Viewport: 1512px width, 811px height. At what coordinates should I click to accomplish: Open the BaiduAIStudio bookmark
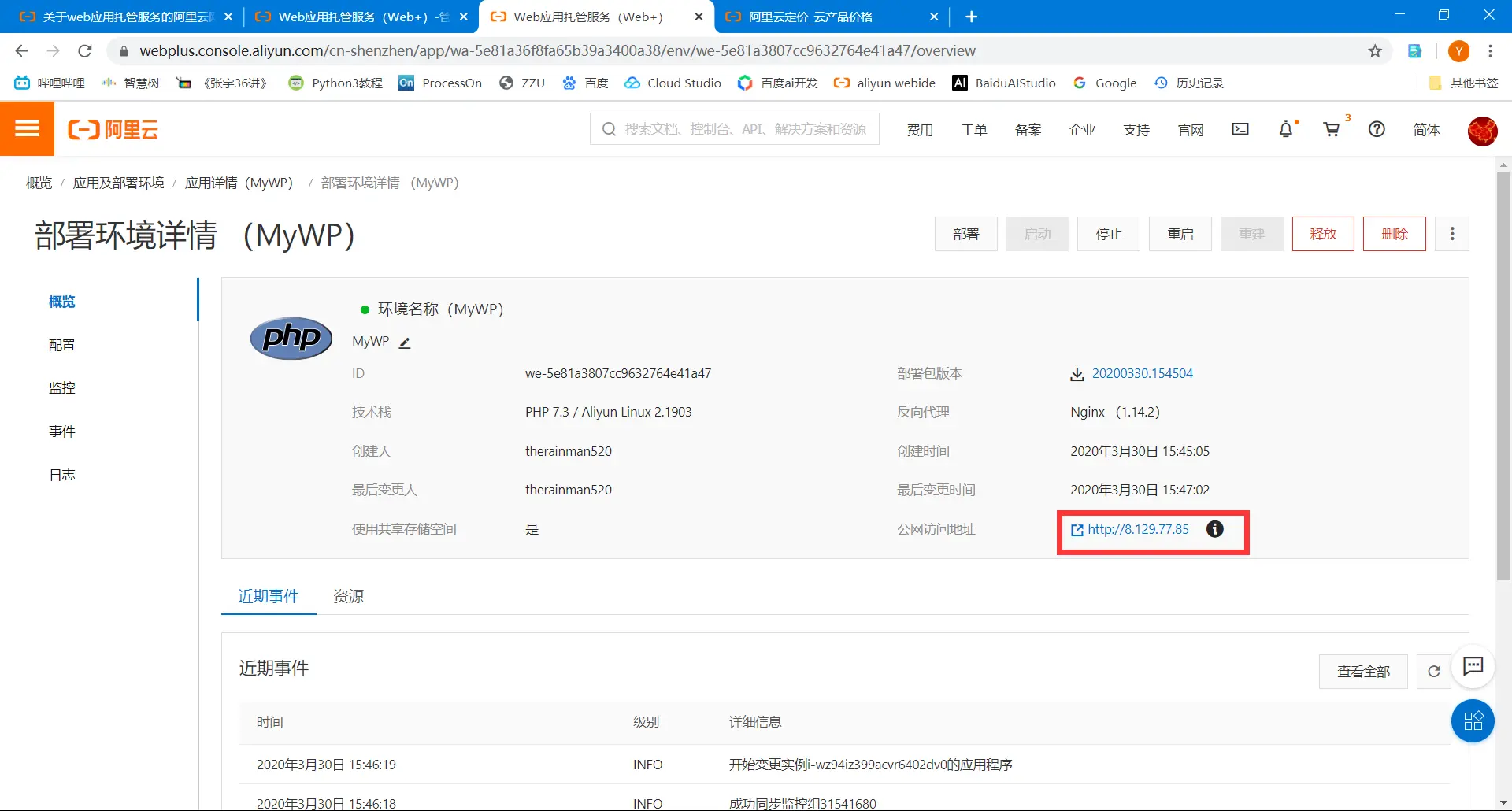(1004, 83)
